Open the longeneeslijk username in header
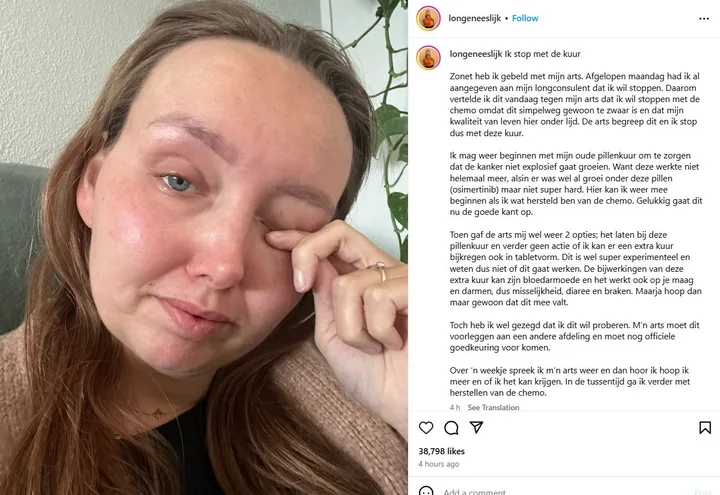 click(474, 18)
